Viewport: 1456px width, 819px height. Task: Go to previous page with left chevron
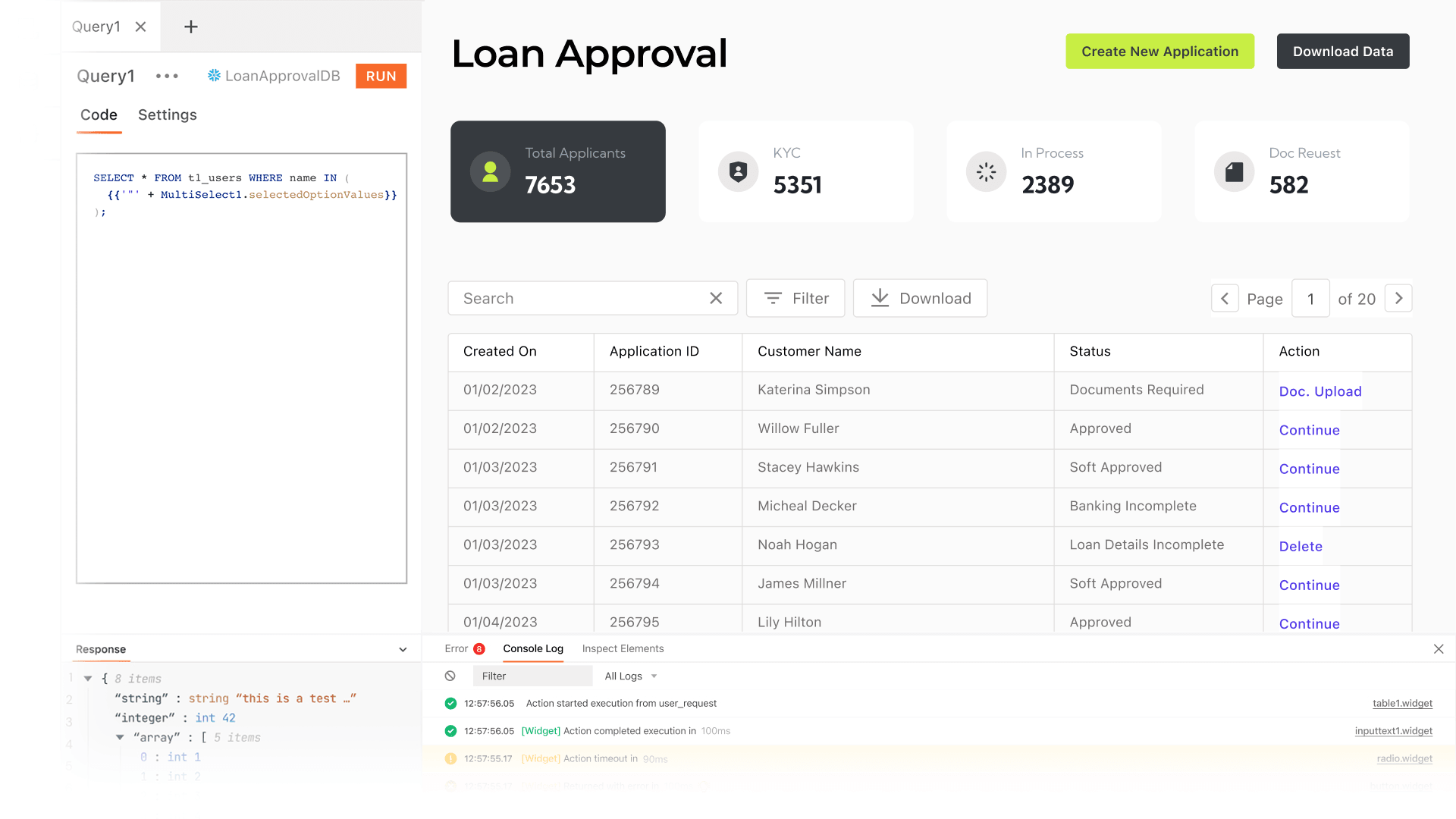pyautogui.click(x=1225, y=298)
